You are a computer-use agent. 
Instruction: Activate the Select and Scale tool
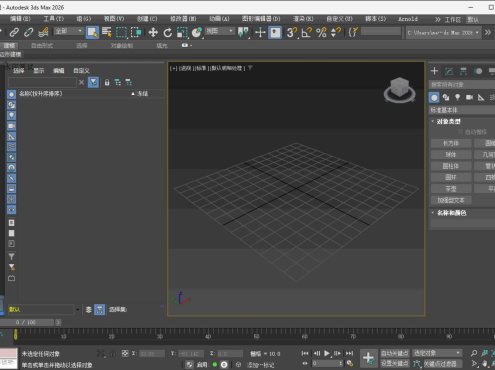coord(182,32)
